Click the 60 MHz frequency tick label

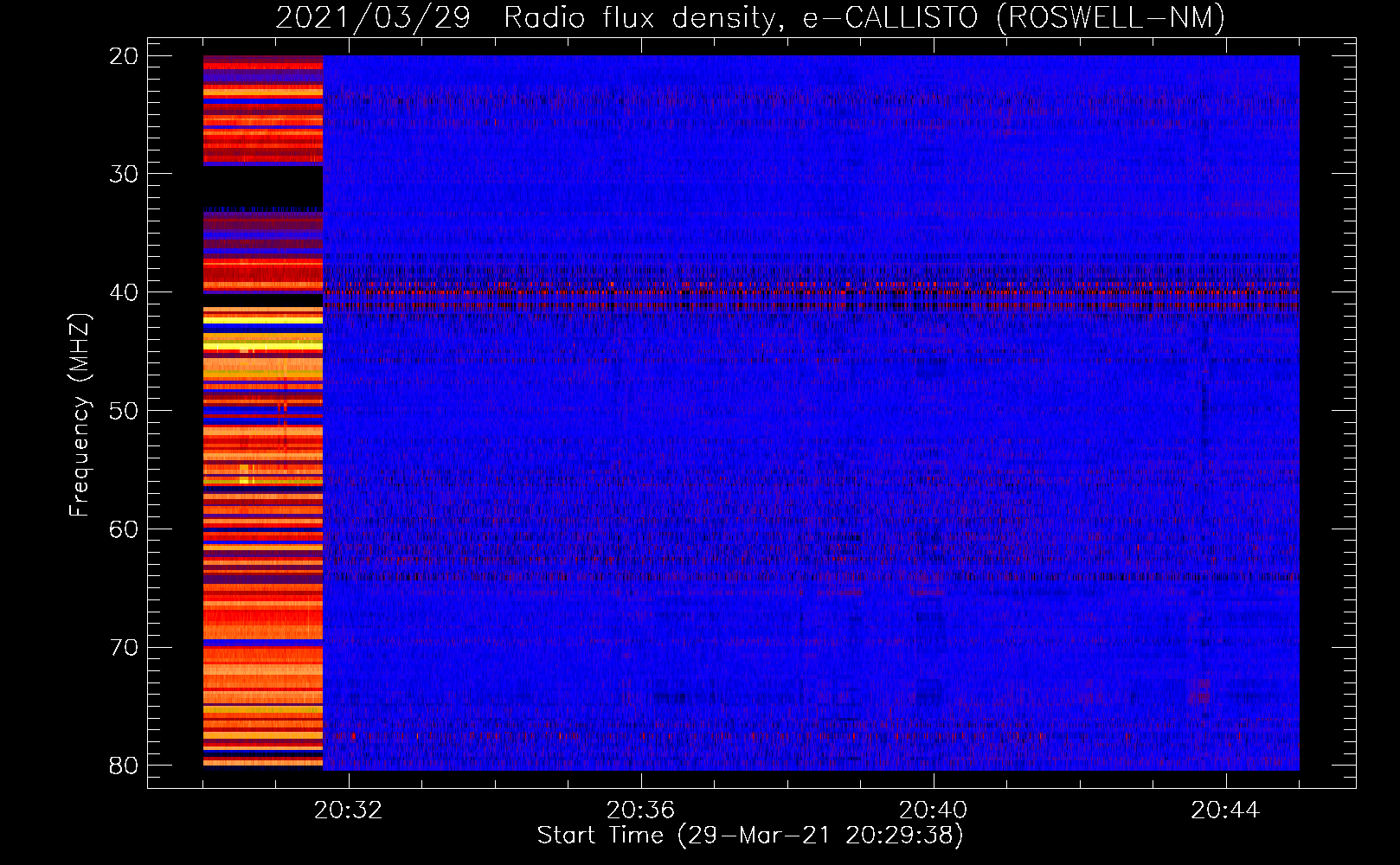tap(124, 529)
